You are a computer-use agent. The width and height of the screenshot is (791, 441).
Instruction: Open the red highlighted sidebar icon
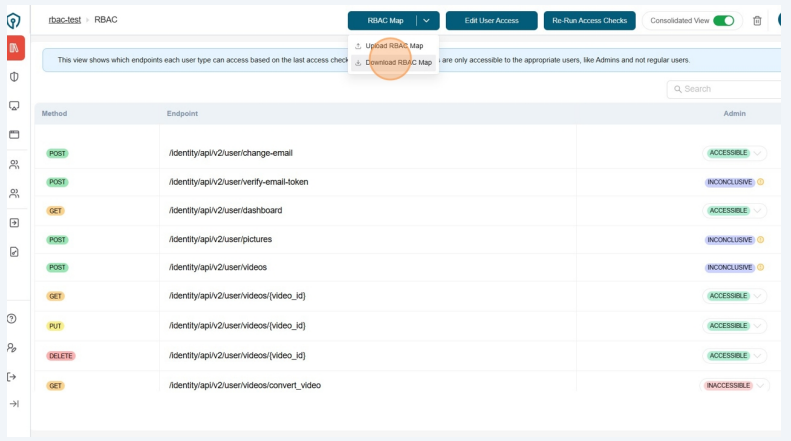15,48
